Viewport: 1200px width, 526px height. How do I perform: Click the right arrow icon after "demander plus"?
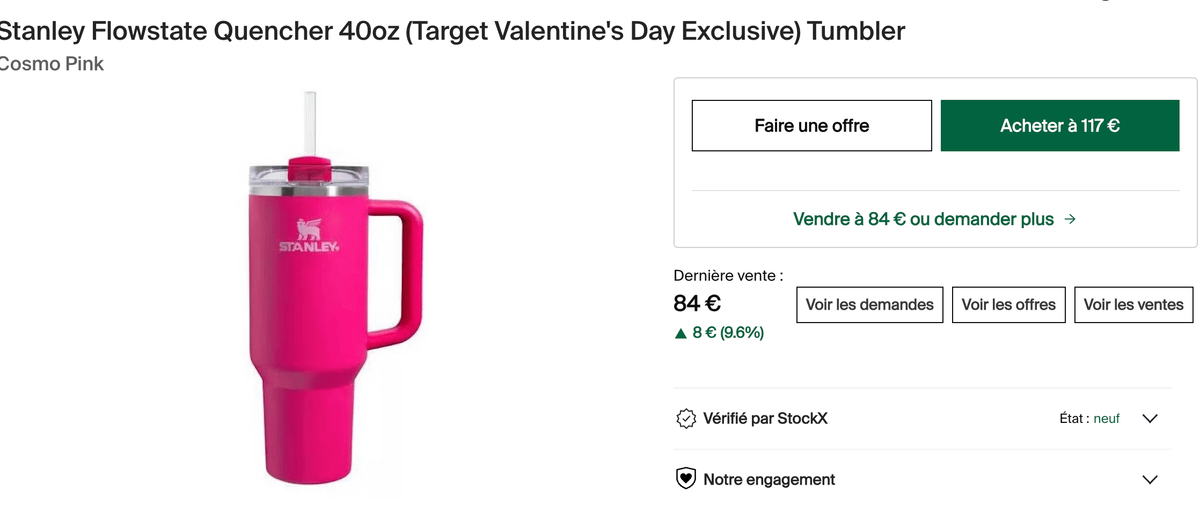(x=1070, y=219)
